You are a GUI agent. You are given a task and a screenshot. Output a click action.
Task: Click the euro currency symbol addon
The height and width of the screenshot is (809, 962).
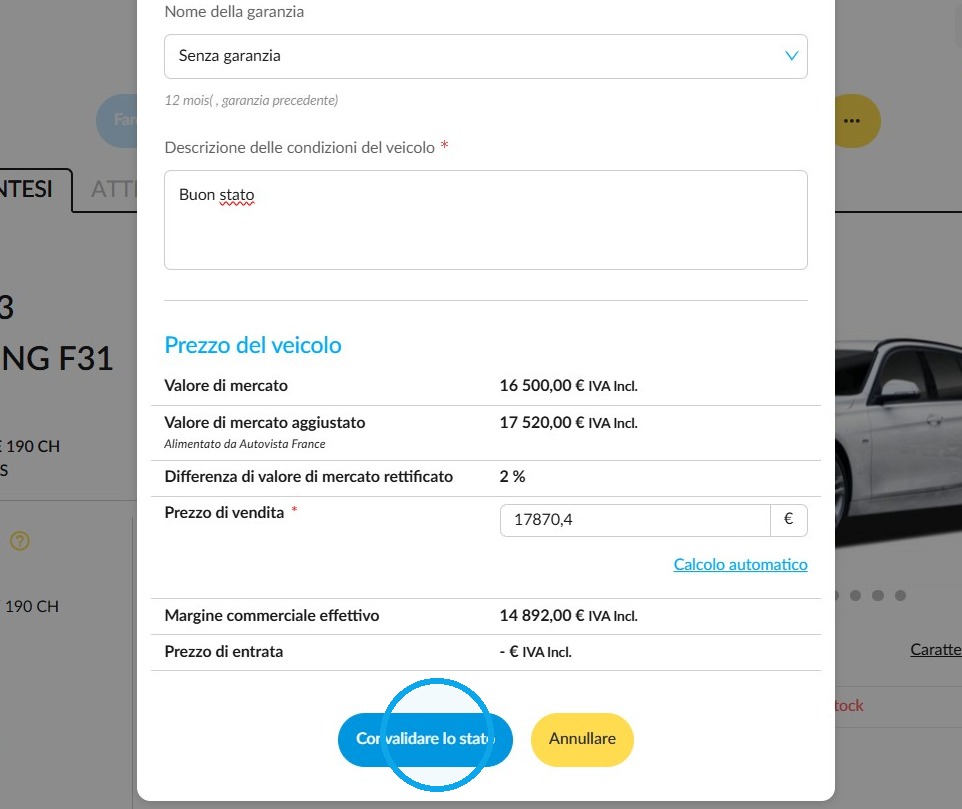(x=789, y=520)
